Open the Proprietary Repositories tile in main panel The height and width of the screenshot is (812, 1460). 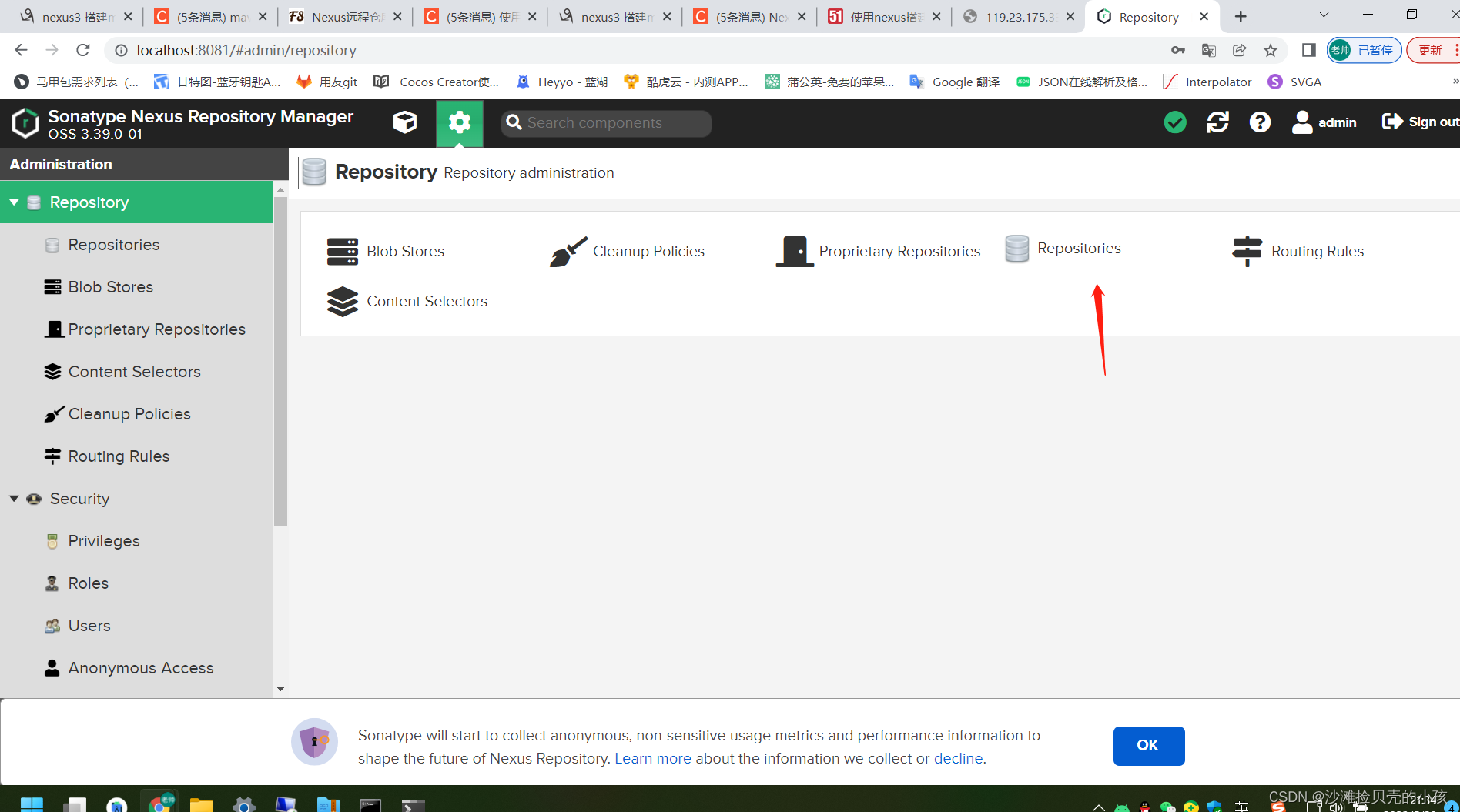(x=879, y=252)
